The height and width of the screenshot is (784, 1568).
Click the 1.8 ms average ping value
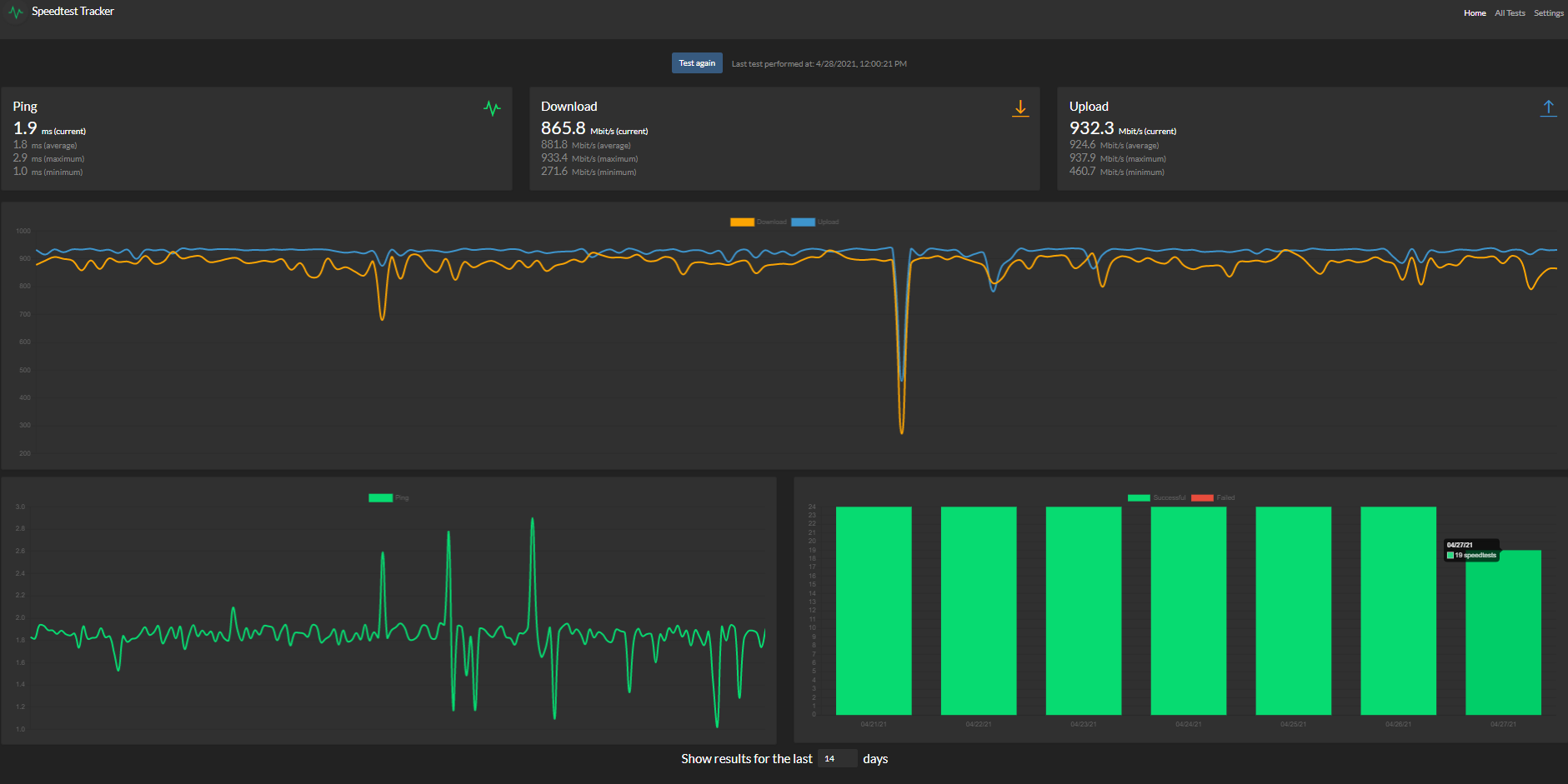[20, 145]
